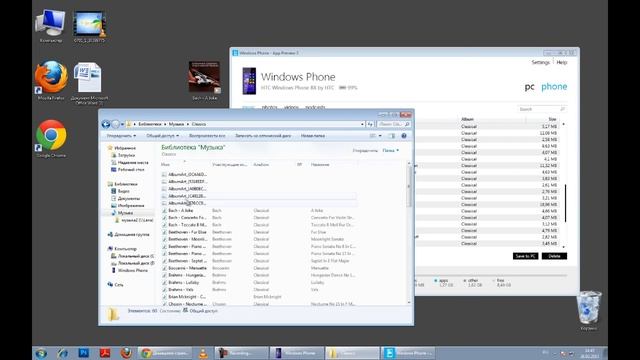
Task: Open the Share with dropdown in Explorer
Action: point(162,136)
